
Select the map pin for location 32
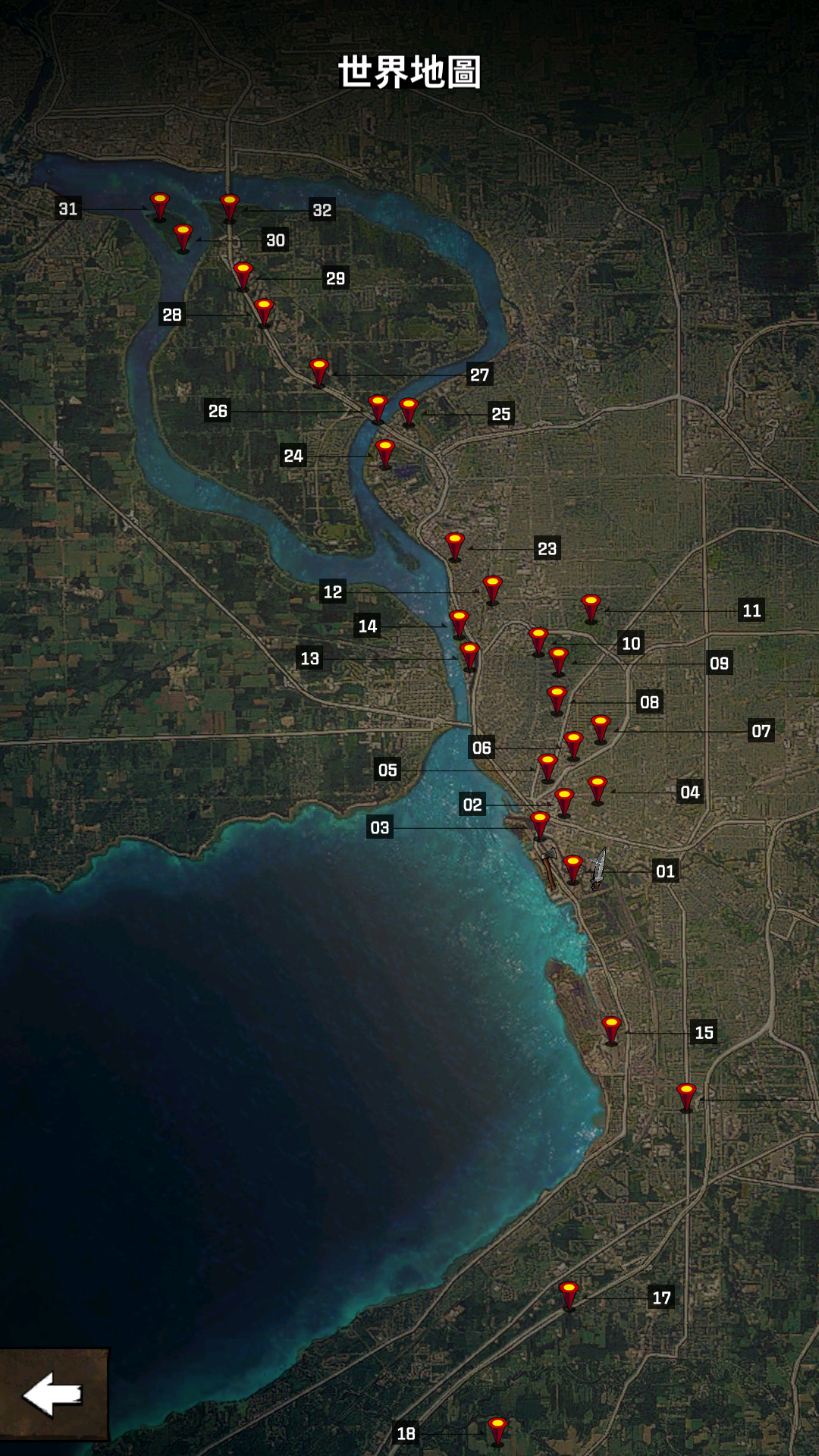tap(230, 209)
